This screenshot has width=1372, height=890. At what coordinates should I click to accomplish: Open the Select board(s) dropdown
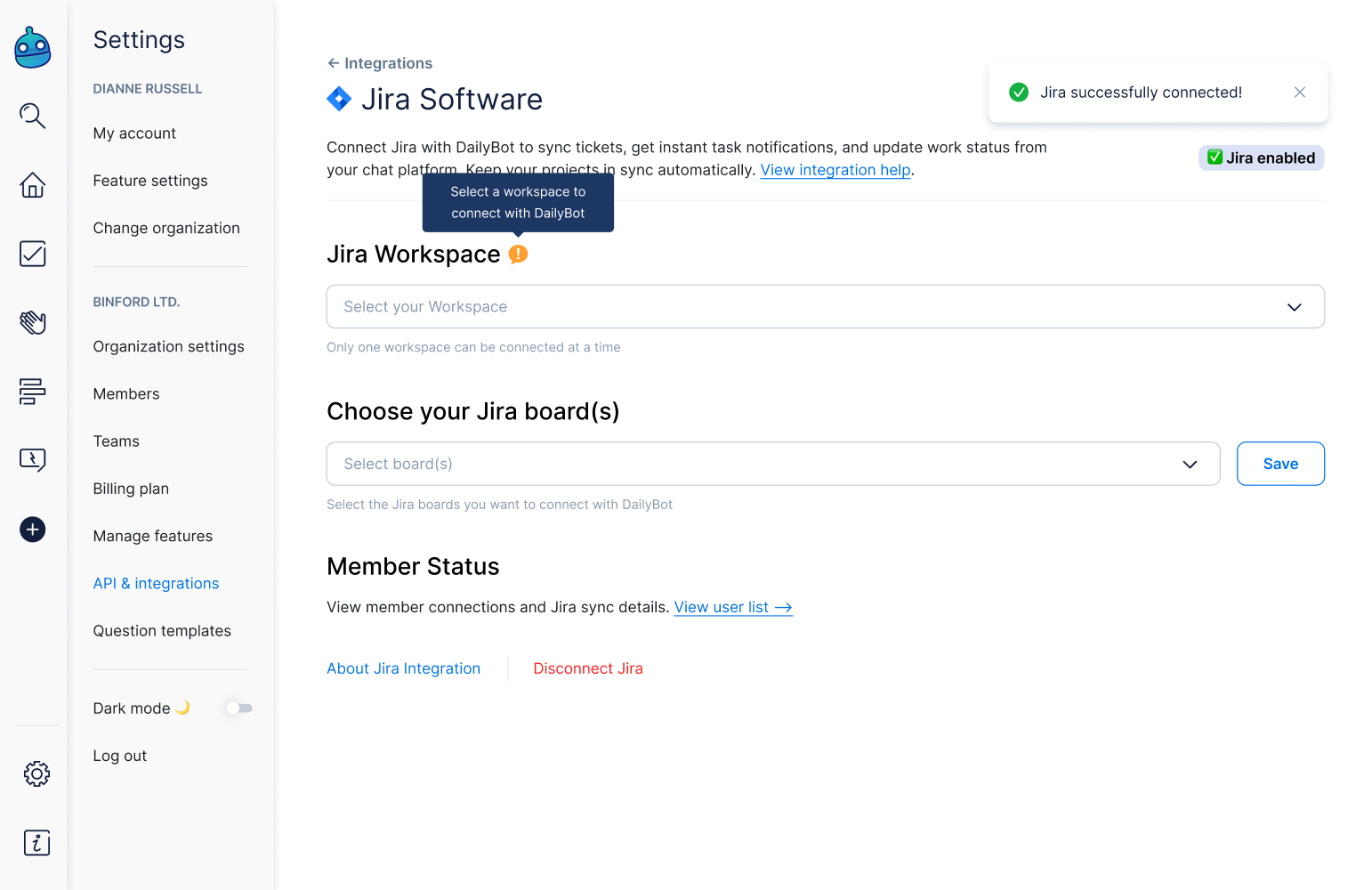[772, 464]
